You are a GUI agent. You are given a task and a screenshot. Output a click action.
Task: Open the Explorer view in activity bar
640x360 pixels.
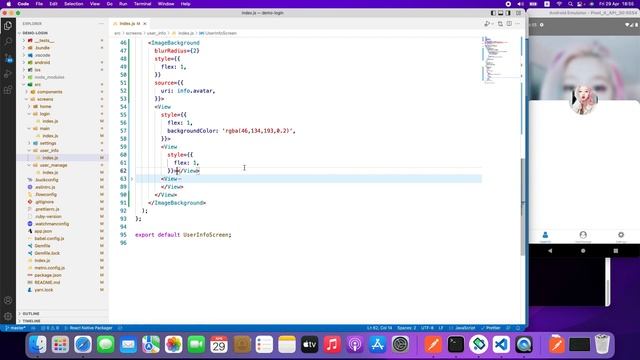pos(8,26)
